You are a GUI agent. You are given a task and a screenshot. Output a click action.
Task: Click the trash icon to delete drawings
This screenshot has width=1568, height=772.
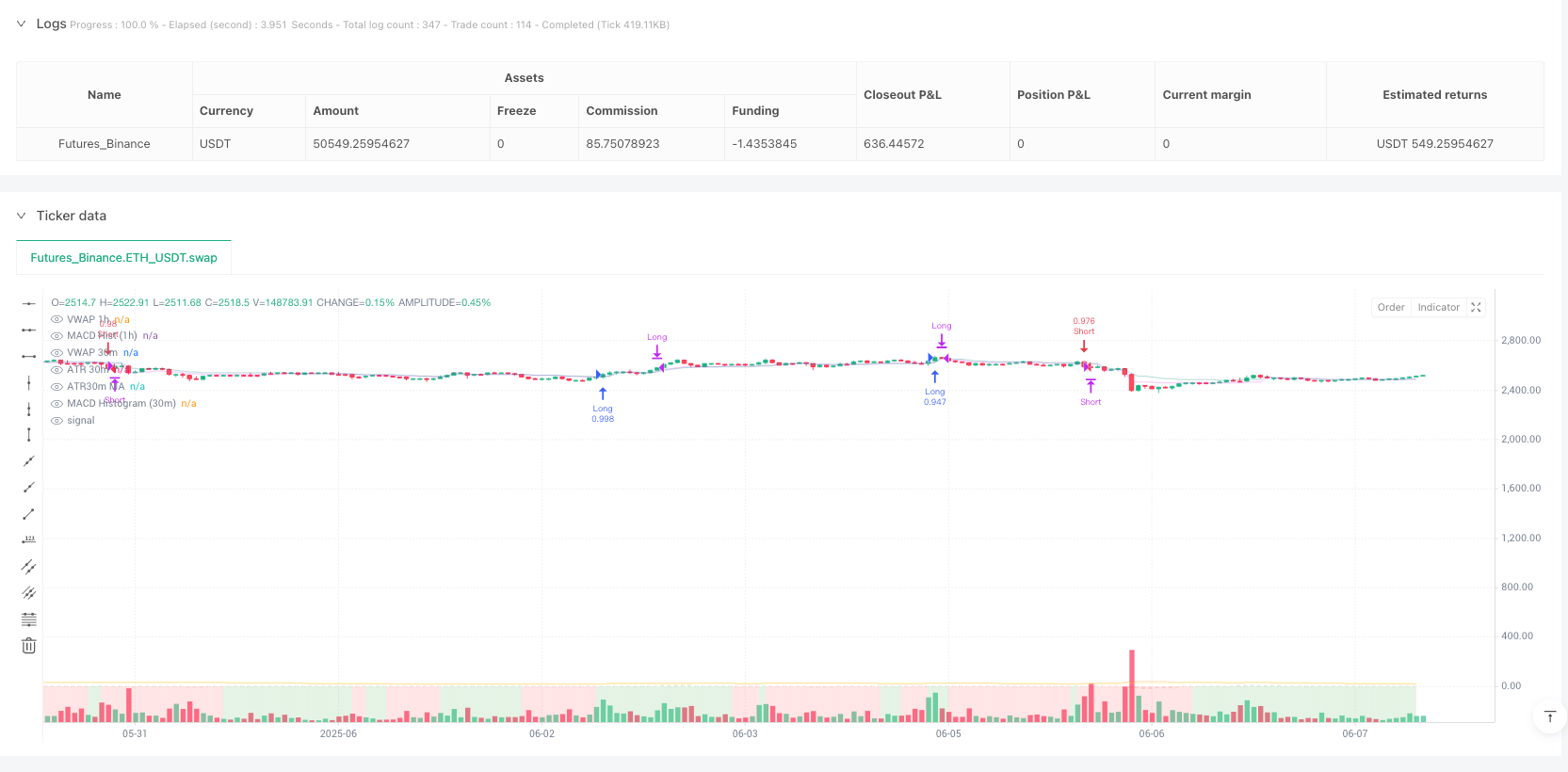pos(29,646)
